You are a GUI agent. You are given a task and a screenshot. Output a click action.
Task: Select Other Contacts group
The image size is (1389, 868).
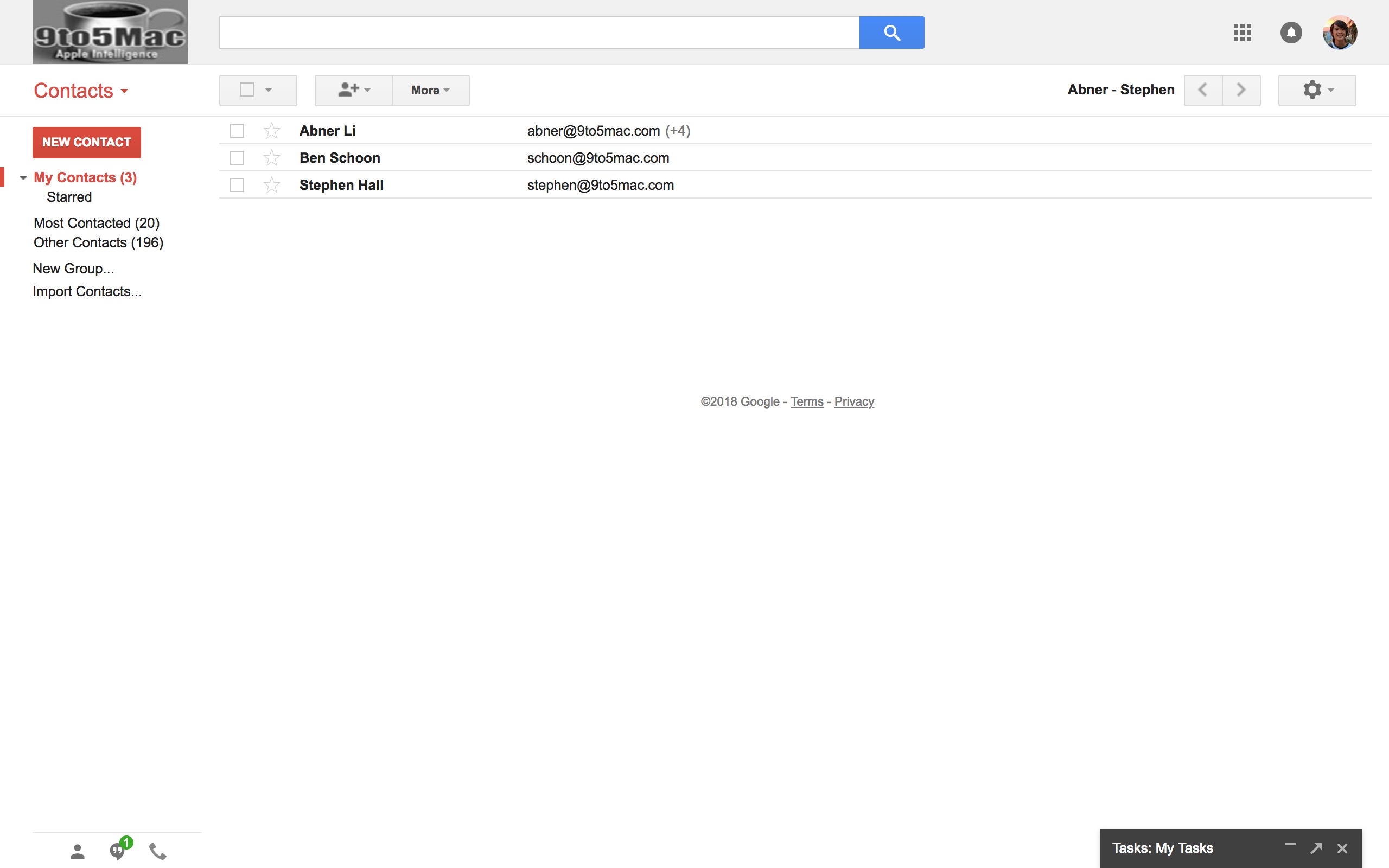coord(98,242)
